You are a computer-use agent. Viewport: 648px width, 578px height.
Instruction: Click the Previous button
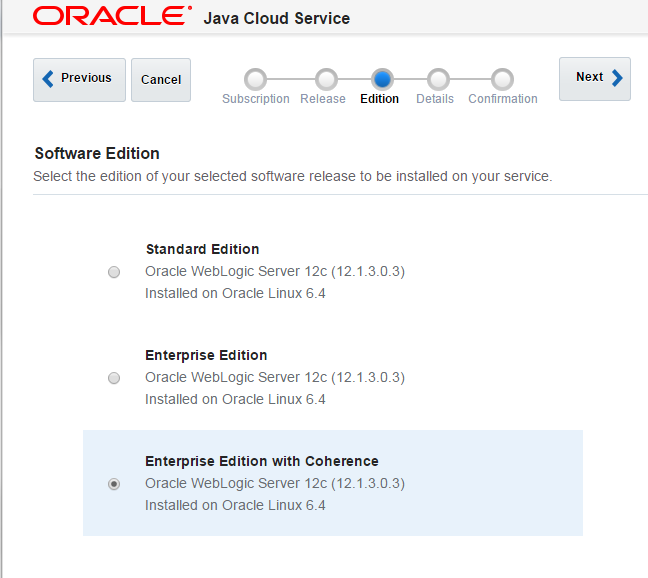(79, 80)
